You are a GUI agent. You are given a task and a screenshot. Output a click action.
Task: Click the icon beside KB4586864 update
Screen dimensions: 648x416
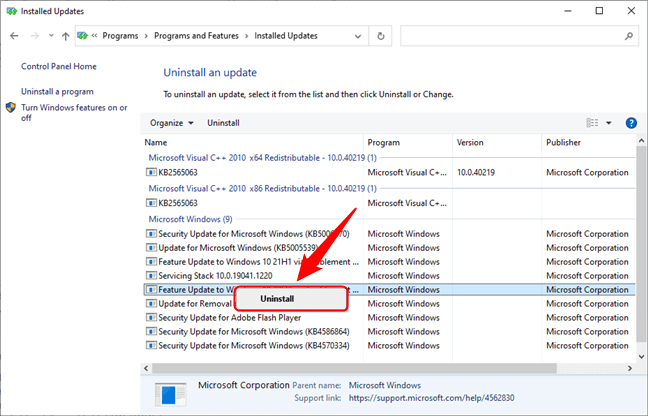coord(151,332)
